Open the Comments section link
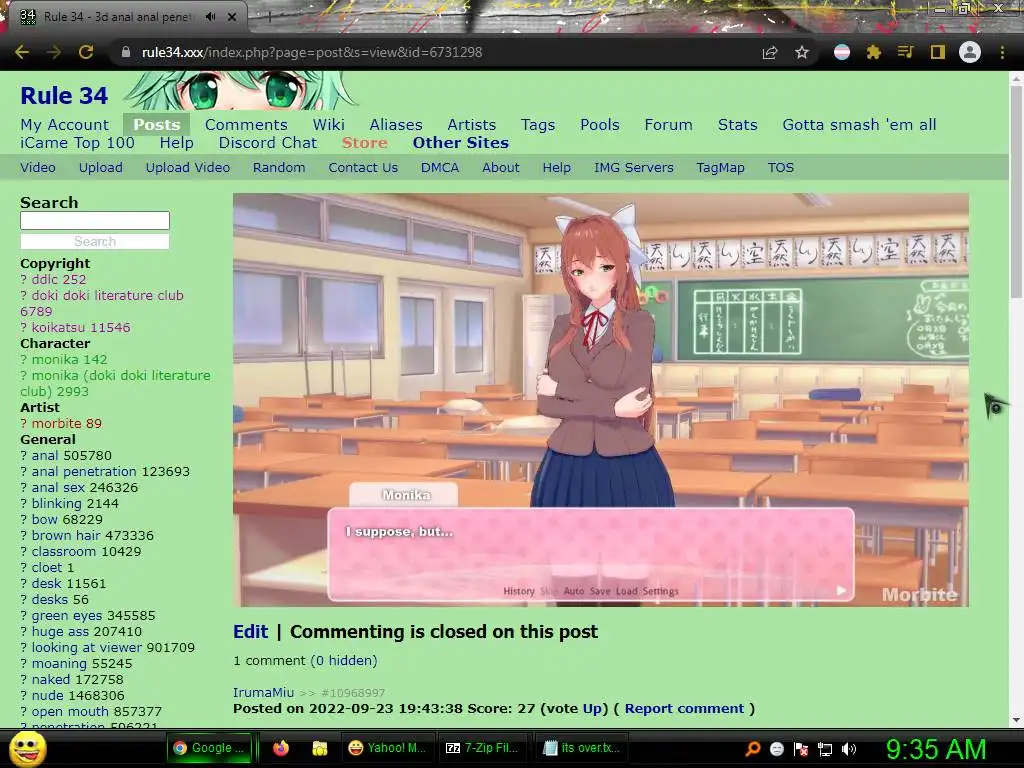The image size is (1024, 768). (246, 125)
